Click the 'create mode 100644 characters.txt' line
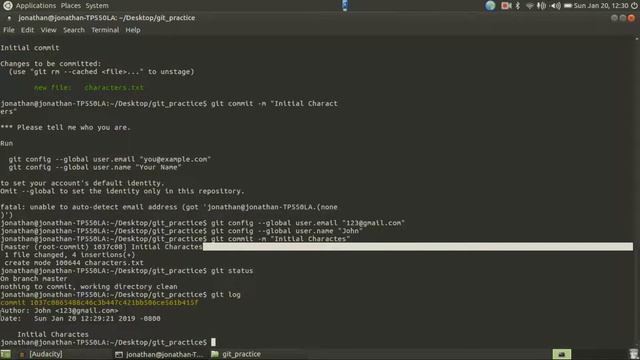Viewport: 640px width, 360px height. [x=74, y=263]
